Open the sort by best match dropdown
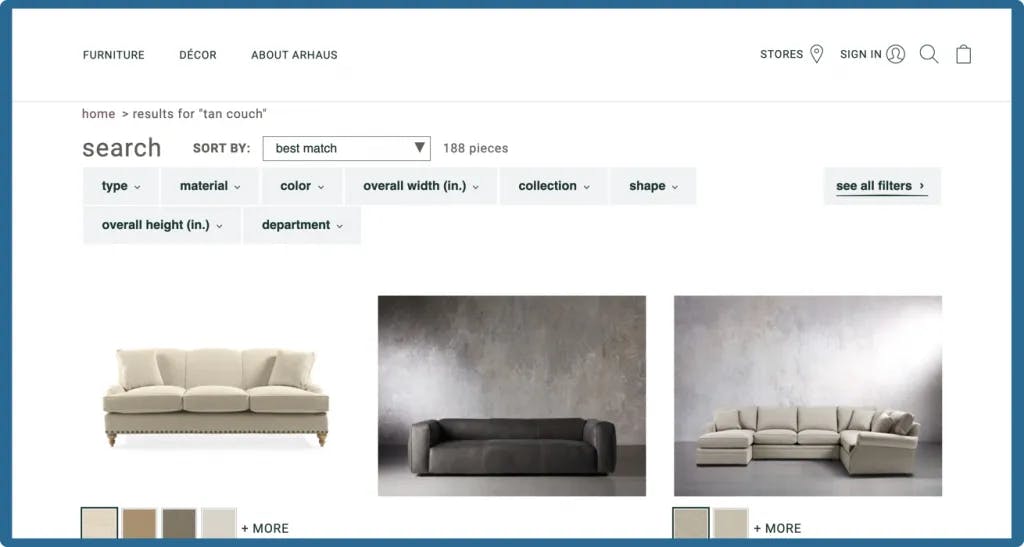 [x=347, y=148]
